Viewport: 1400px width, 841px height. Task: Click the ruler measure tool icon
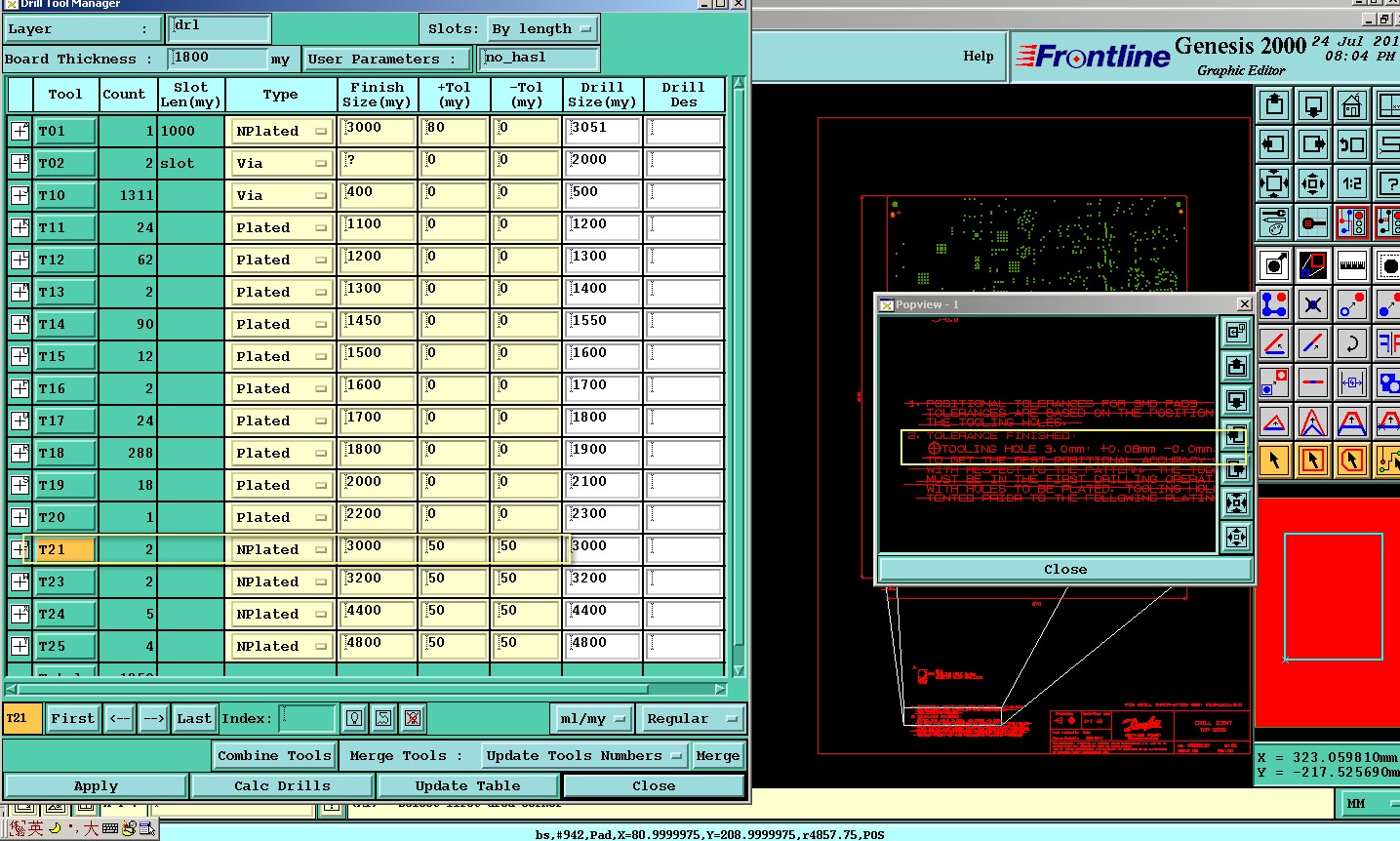(1351, 264)
